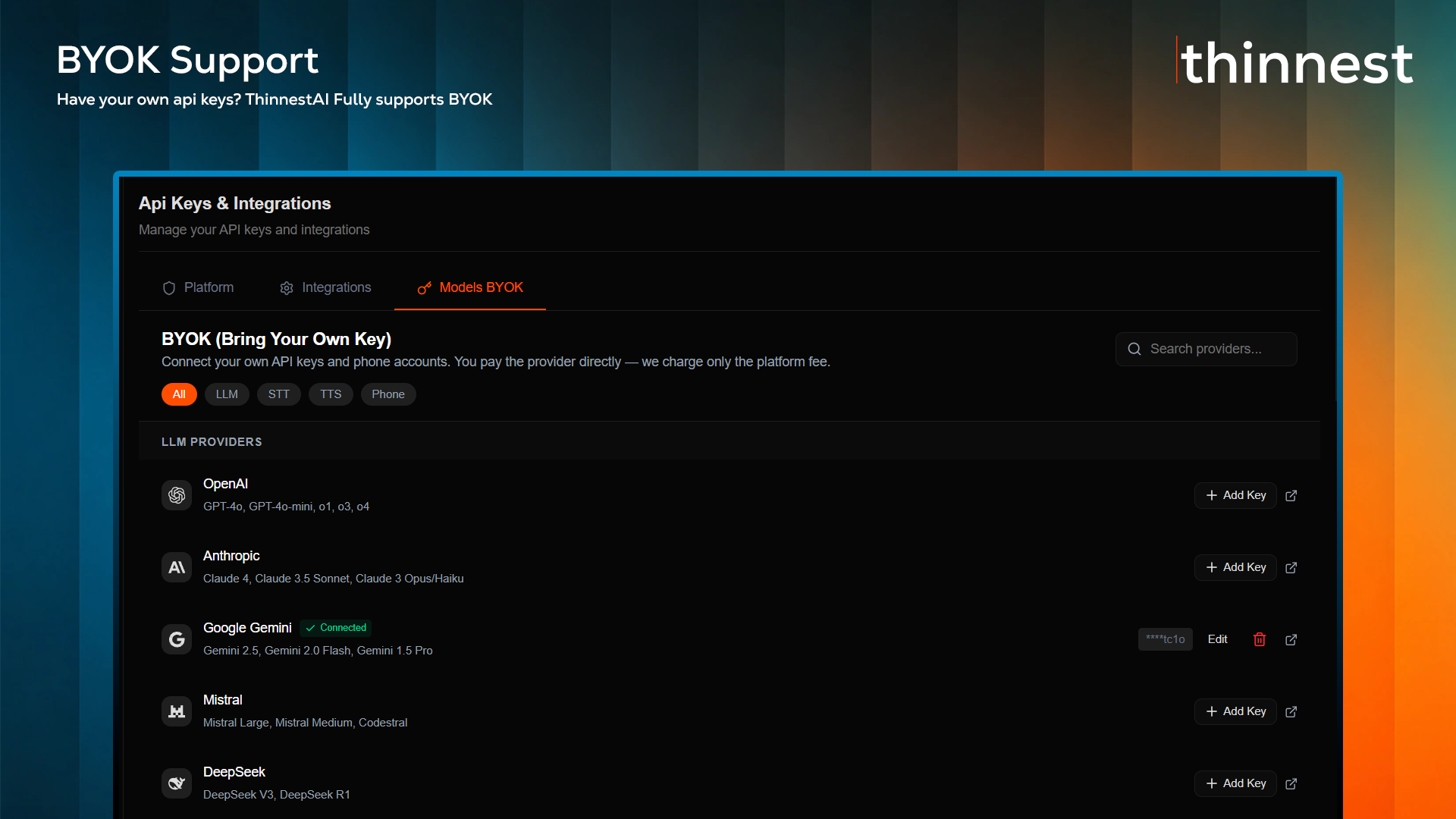This screenshot has height=819, width=1456.
Task: Select the All filter chip
Action: click(x=179, y=394)
